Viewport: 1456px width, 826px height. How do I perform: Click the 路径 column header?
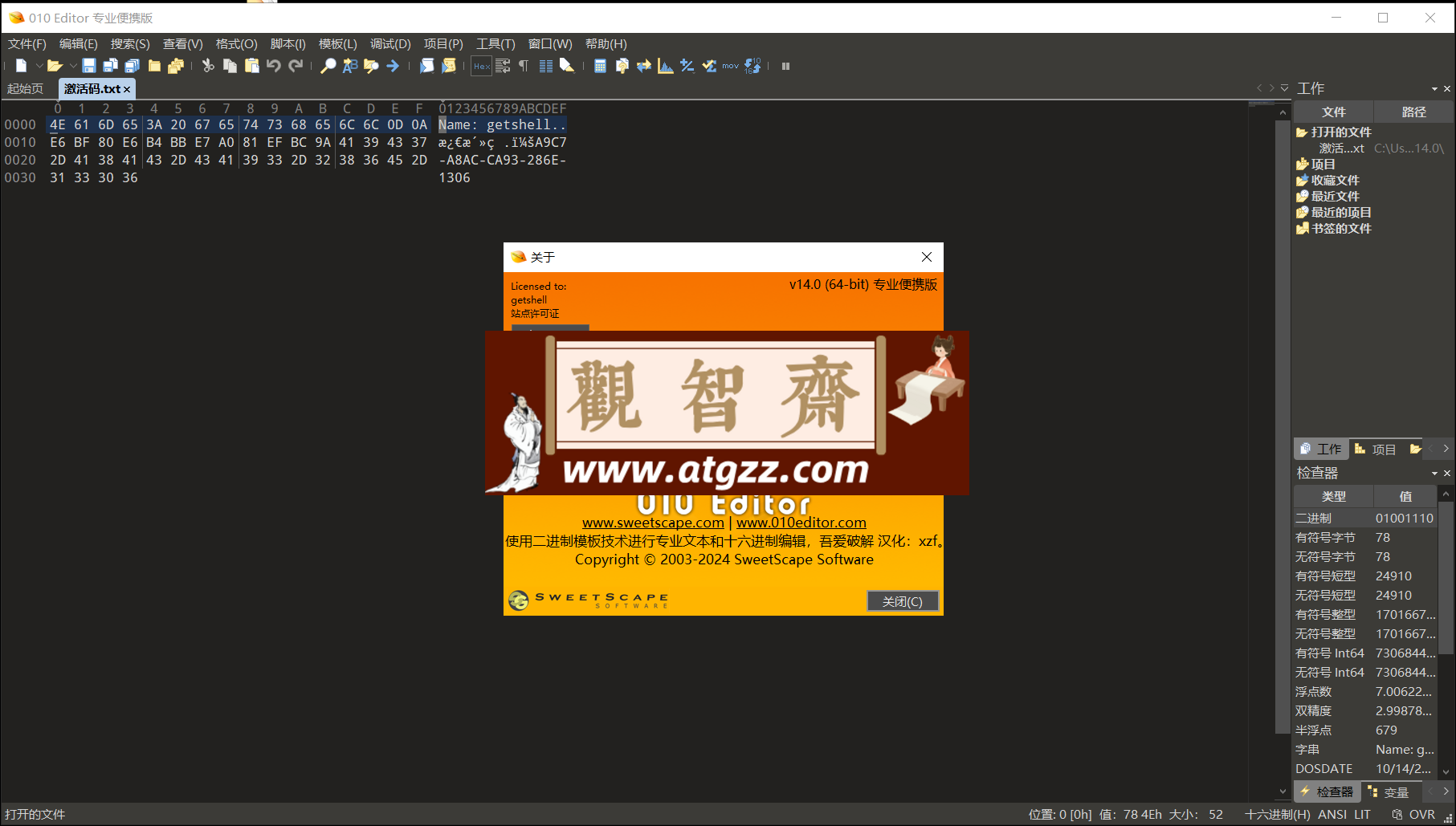[1413, 112]
